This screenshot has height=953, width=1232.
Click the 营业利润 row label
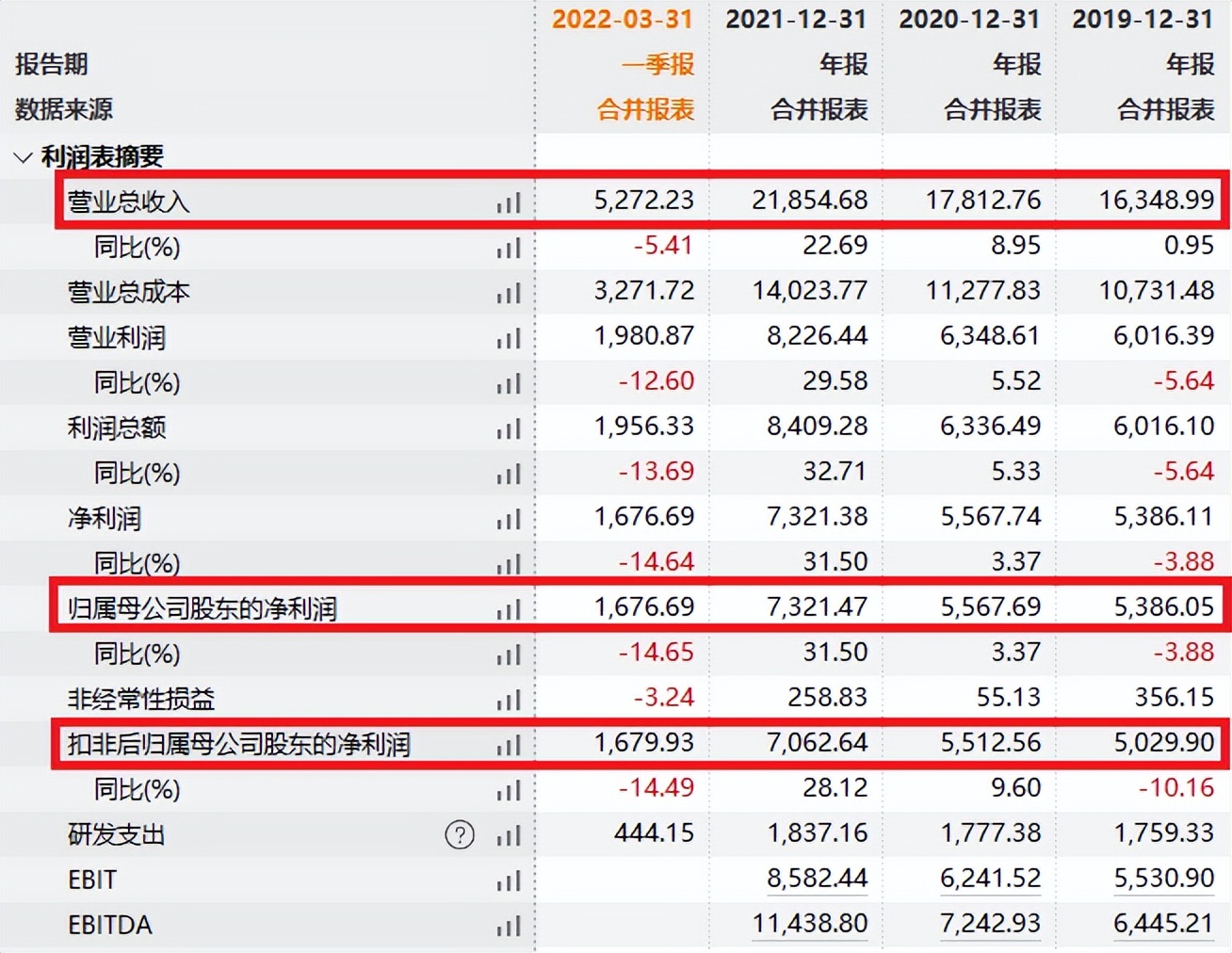tap(116, 337)
